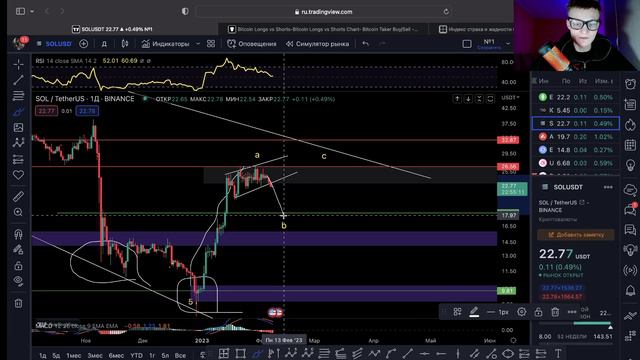This screenshot has height=360, width=640.
Task: Select the patterns tool in left sidebar
Action: click(18, 143)
